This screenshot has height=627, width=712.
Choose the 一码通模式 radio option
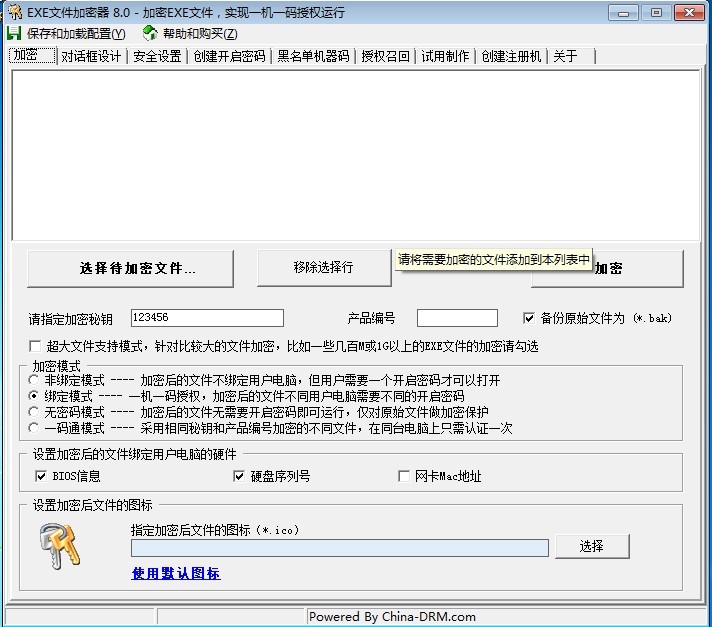click(x=36, y=428)
